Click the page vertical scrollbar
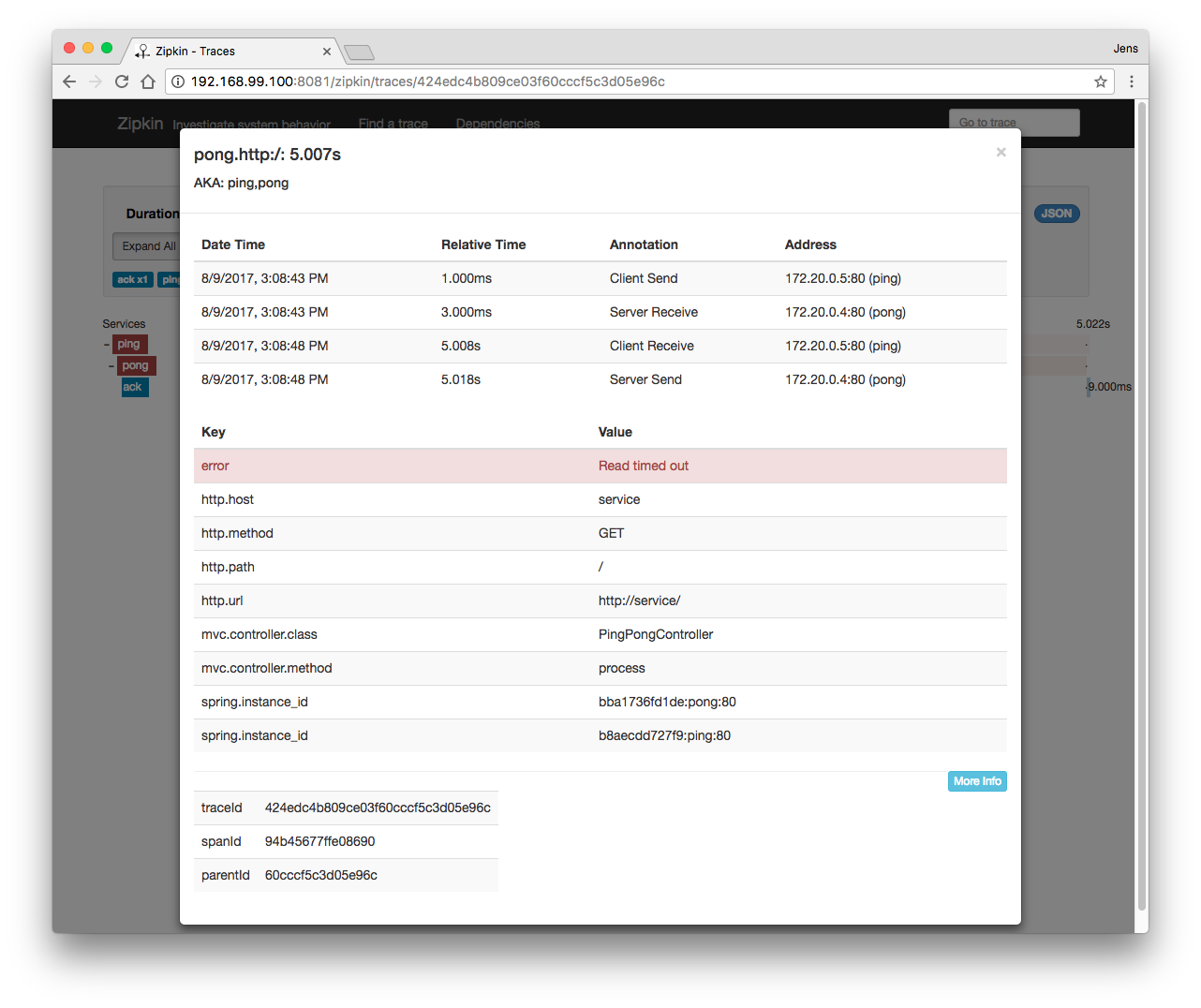The height and width of the screenshot is (1008, 1201). [1141, 506]
